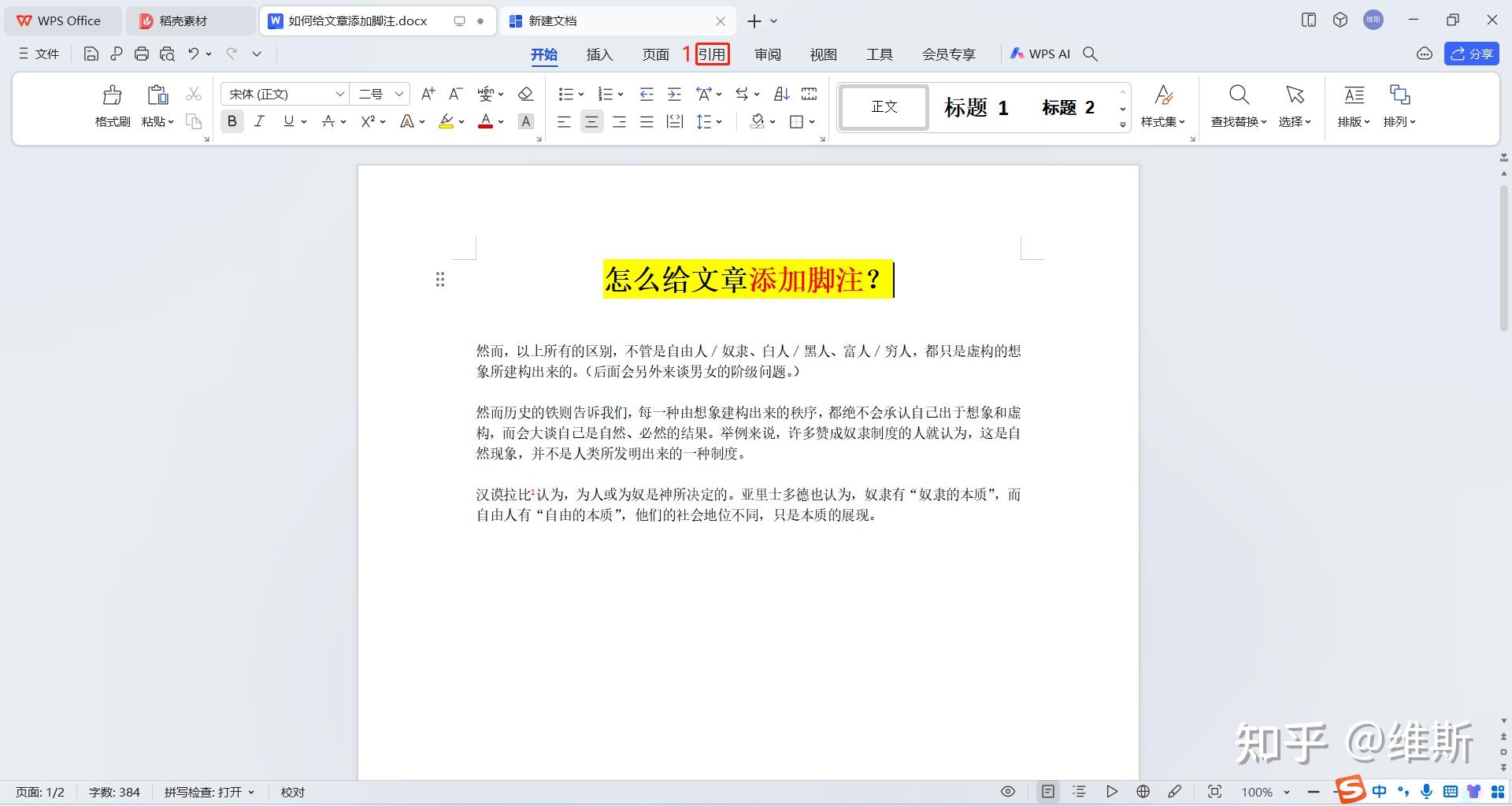Click the Arrange (排列) icon
Viewport: 1512px width, 806px height.
1399,95
